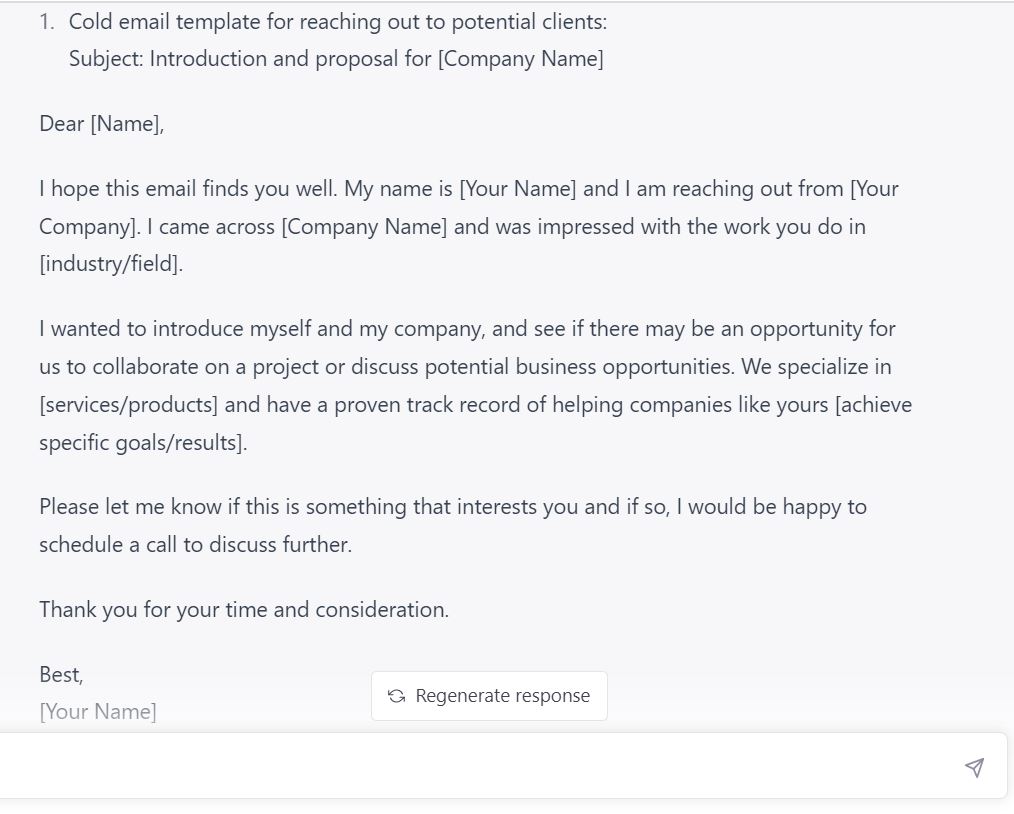Focus the chat message input field
Screen dimensions: 1014x814
[480, 767]
